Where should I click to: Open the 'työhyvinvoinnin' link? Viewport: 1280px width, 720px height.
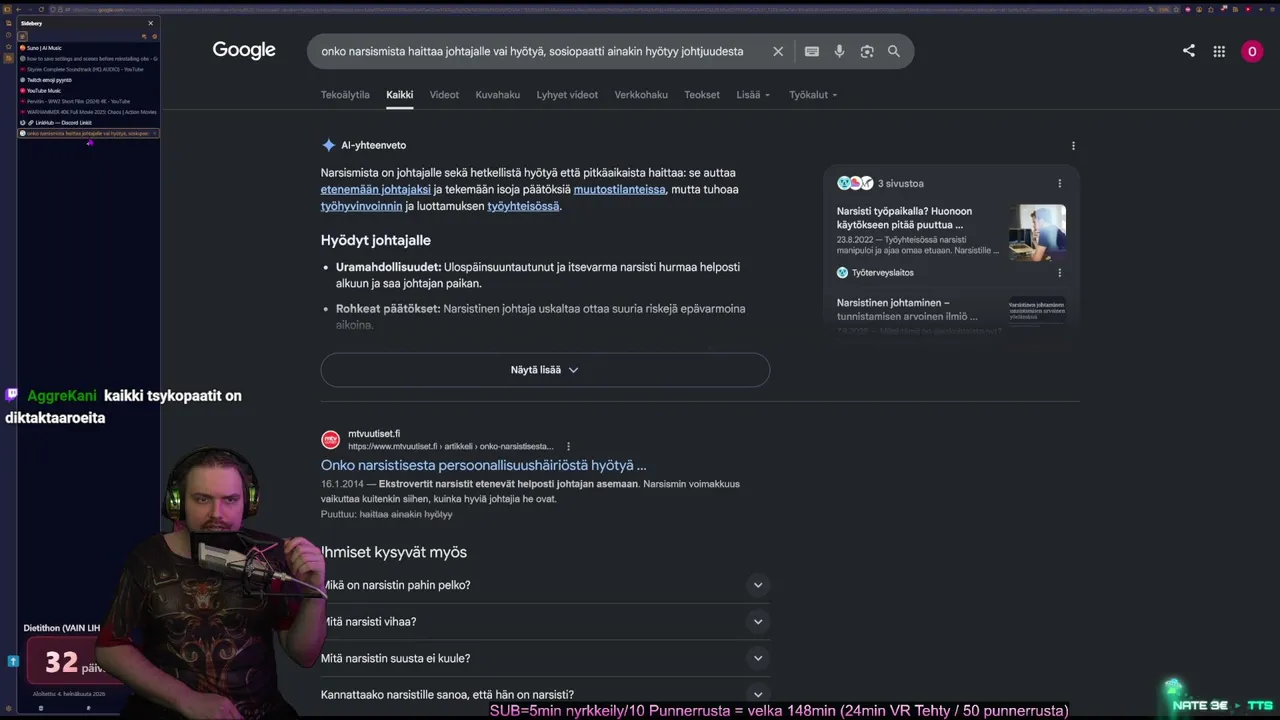[361, 206]
